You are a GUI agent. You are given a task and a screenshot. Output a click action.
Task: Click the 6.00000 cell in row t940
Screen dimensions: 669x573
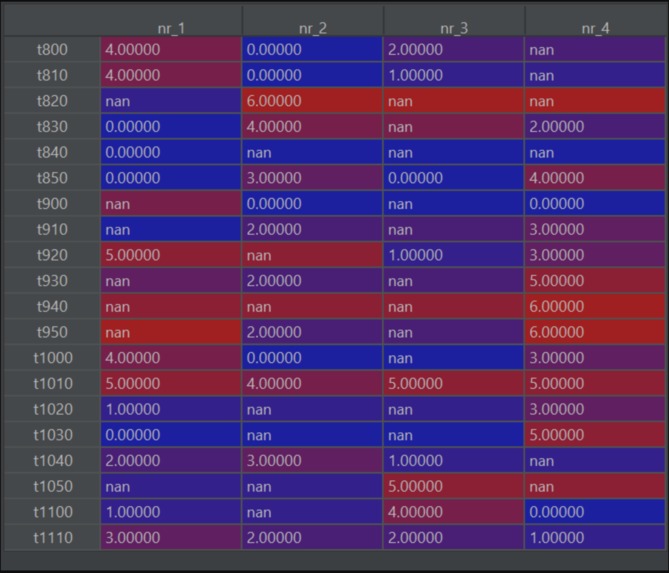click(595, 306)
